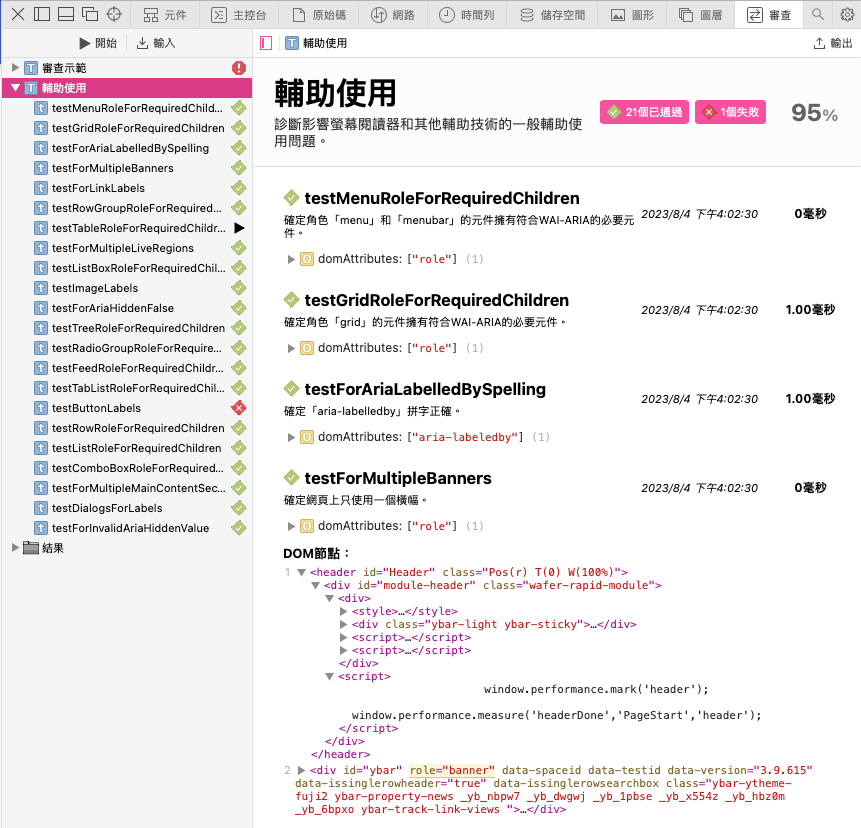Expand domAttributes under testGridRoleForRequiredChildren
The image size is (861, 828).
(292, 348)
